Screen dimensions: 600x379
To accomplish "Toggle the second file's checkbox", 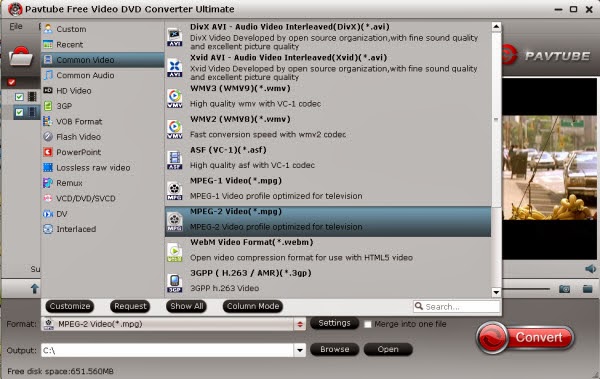I will coord(19,112).
